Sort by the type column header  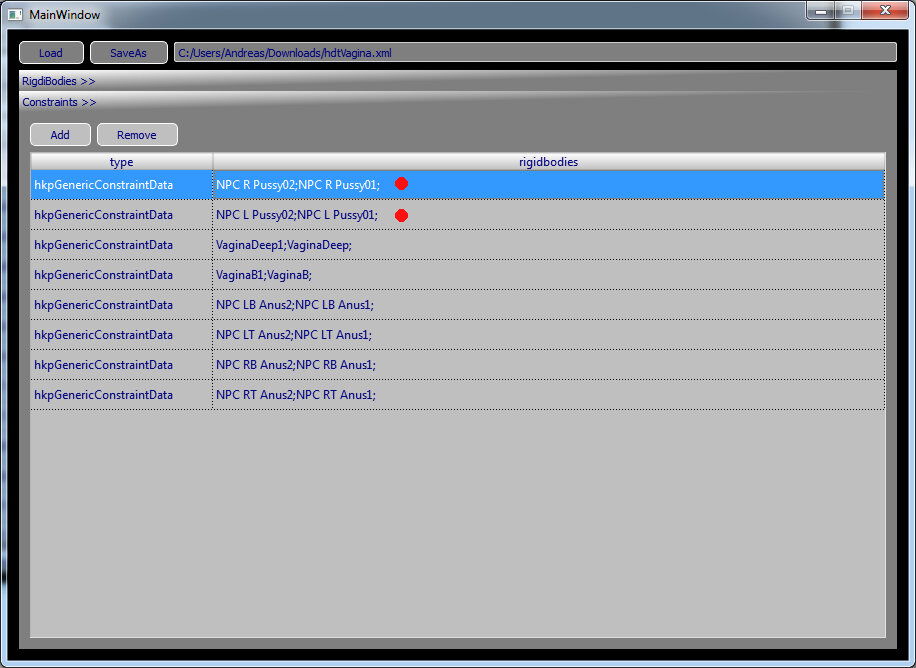(121, 162)
